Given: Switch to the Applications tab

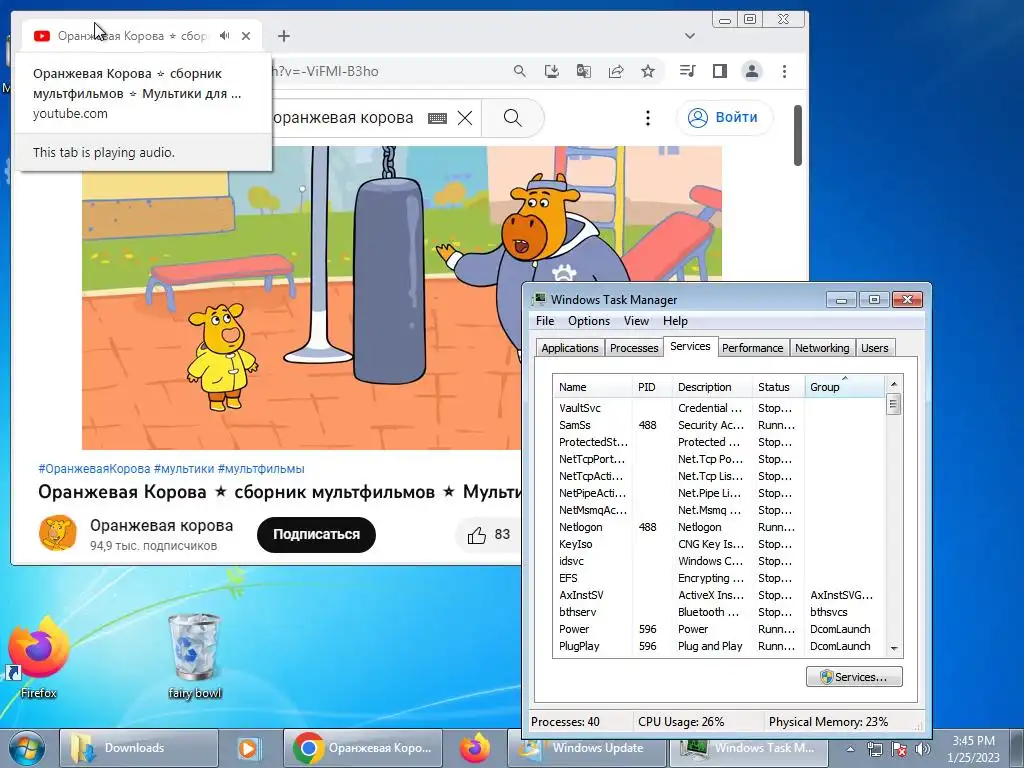Looking at the screenshot, I should click(x=569, y=348).
